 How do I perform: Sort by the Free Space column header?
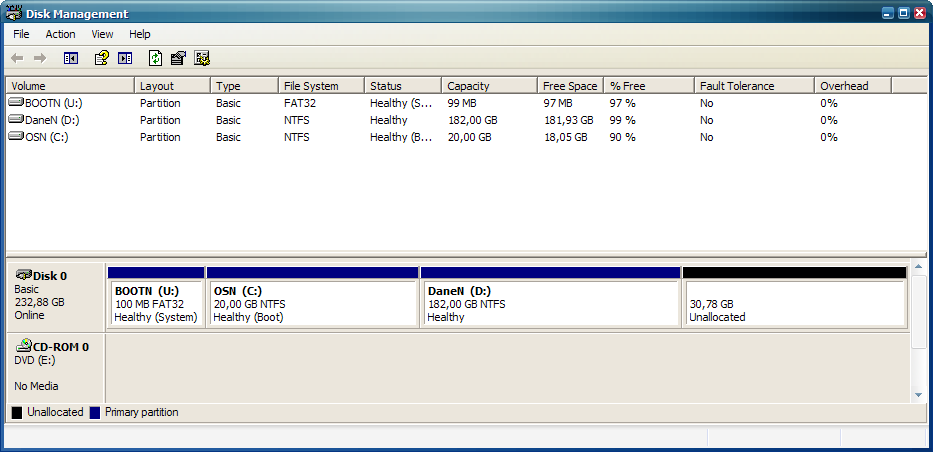pos(571,86)
